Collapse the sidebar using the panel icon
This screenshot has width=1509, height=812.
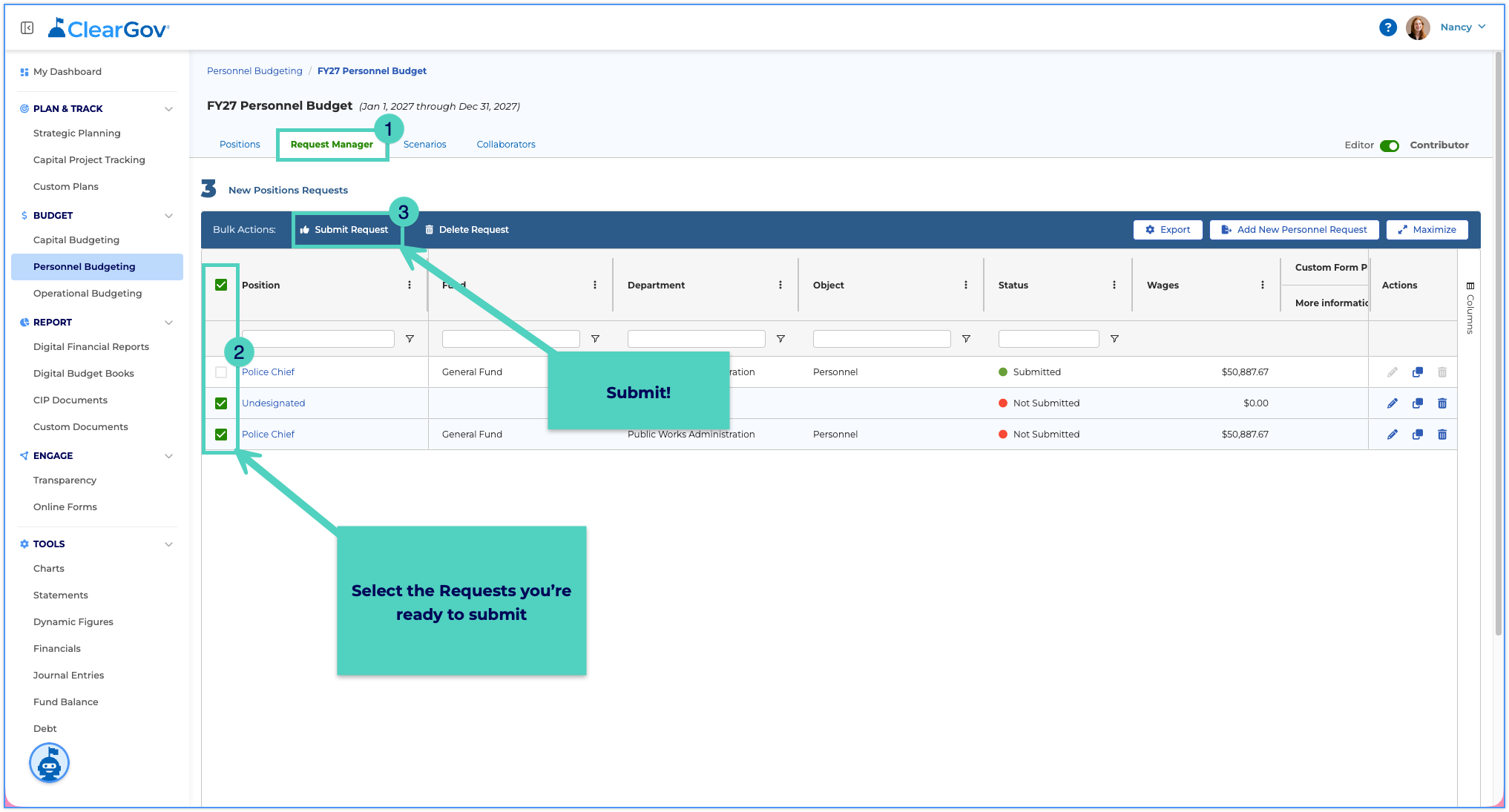click(27, 28)
